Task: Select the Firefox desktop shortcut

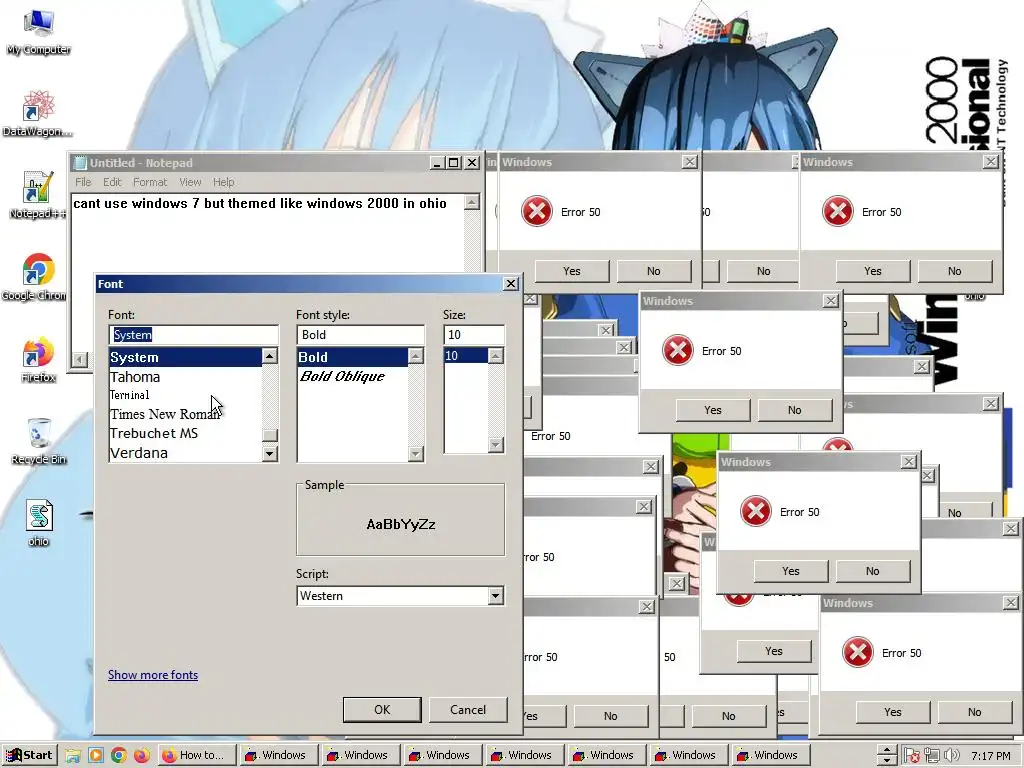Action: click(38, 360)
